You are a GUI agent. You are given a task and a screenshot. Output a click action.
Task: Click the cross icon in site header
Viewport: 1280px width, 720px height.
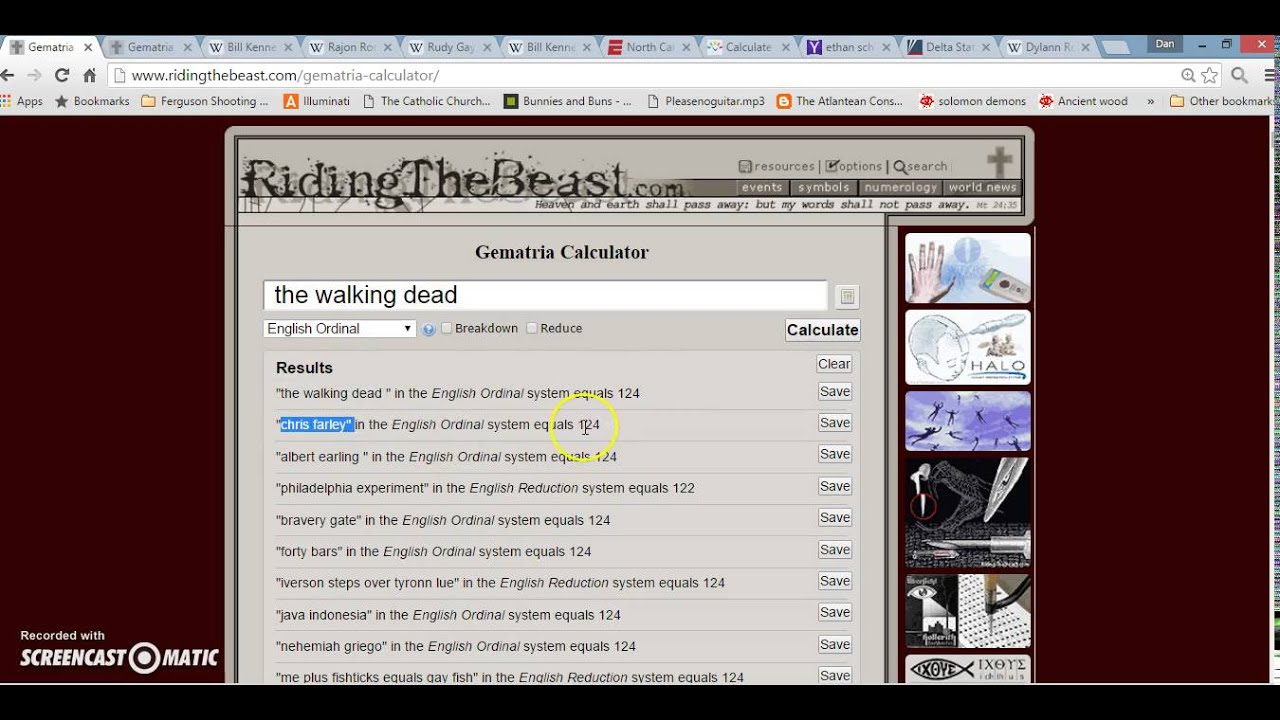[1000, 162]
